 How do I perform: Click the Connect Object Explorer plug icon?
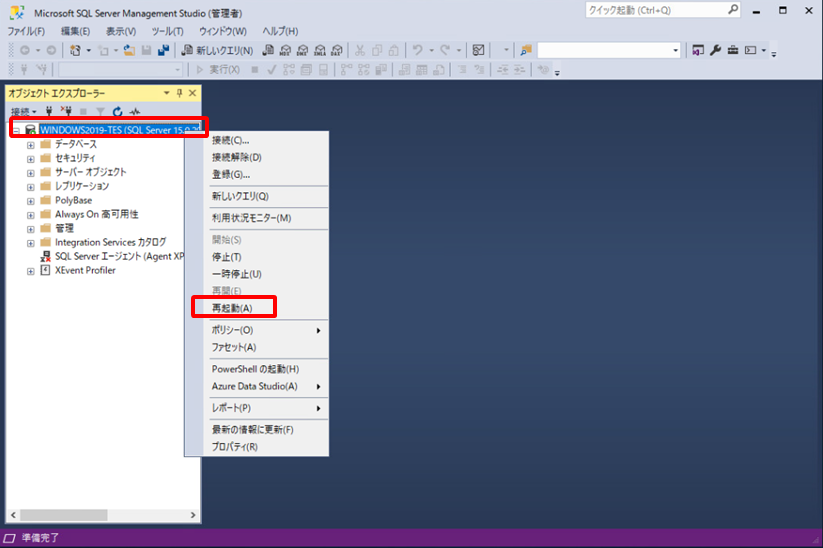[49, 111]
